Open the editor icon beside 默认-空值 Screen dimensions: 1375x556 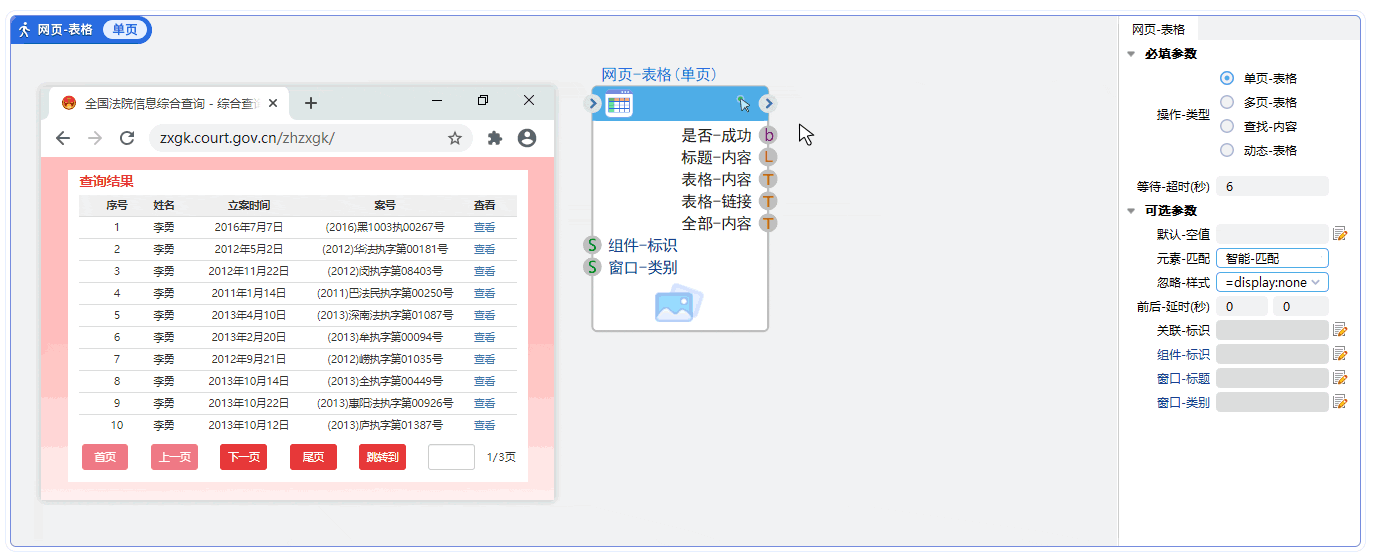click(x=1341, y=234)
